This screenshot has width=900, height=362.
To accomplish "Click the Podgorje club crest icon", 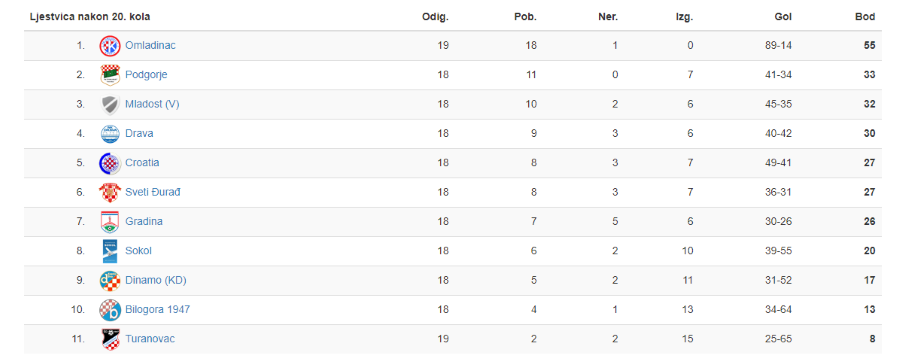I will [110, 75].
